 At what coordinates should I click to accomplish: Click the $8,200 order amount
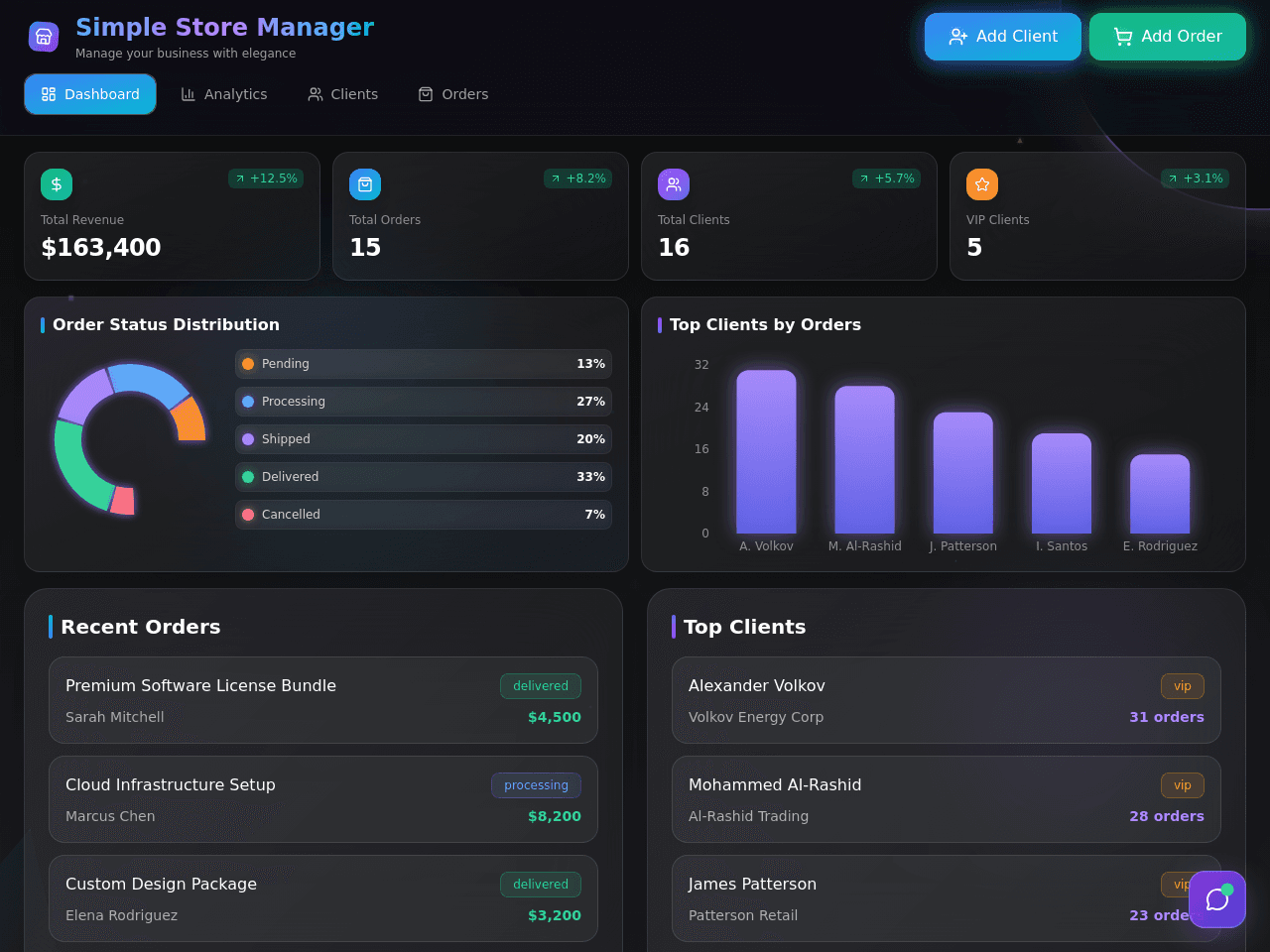click(x=555, y=816)
